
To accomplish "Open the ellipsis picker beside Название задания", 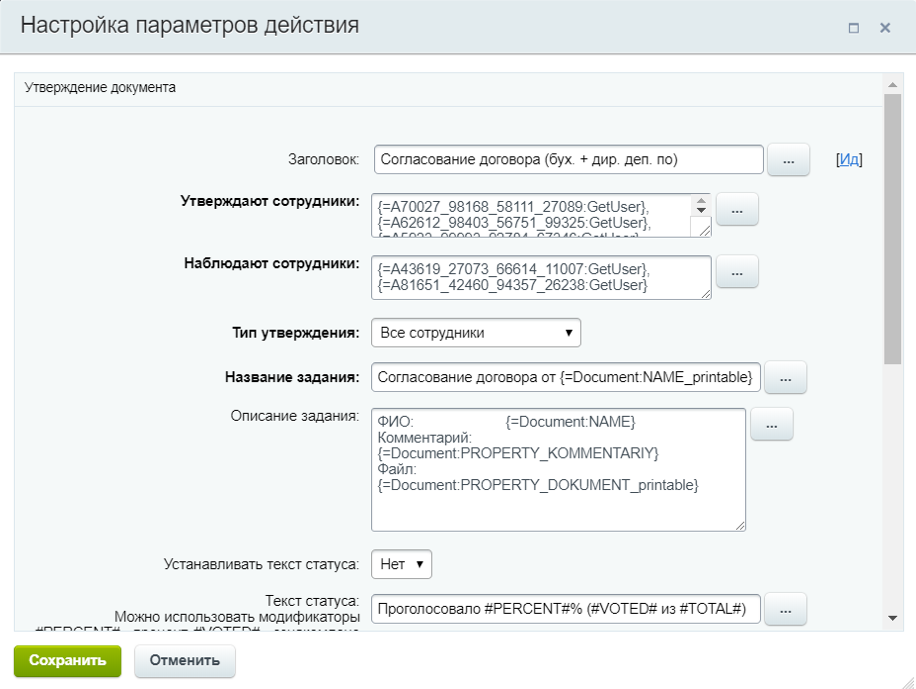I will coord(785,378).
